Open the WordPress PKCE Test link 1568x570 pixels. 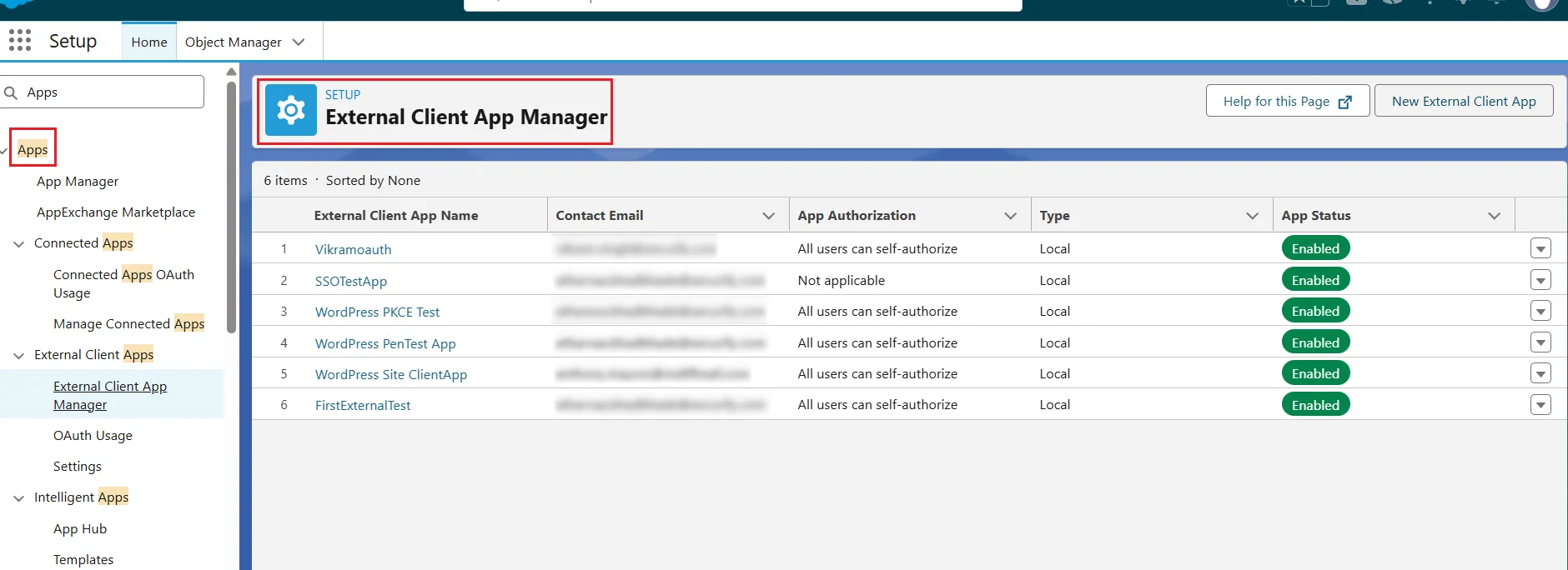pyautogui.click(x=377, y=312)
